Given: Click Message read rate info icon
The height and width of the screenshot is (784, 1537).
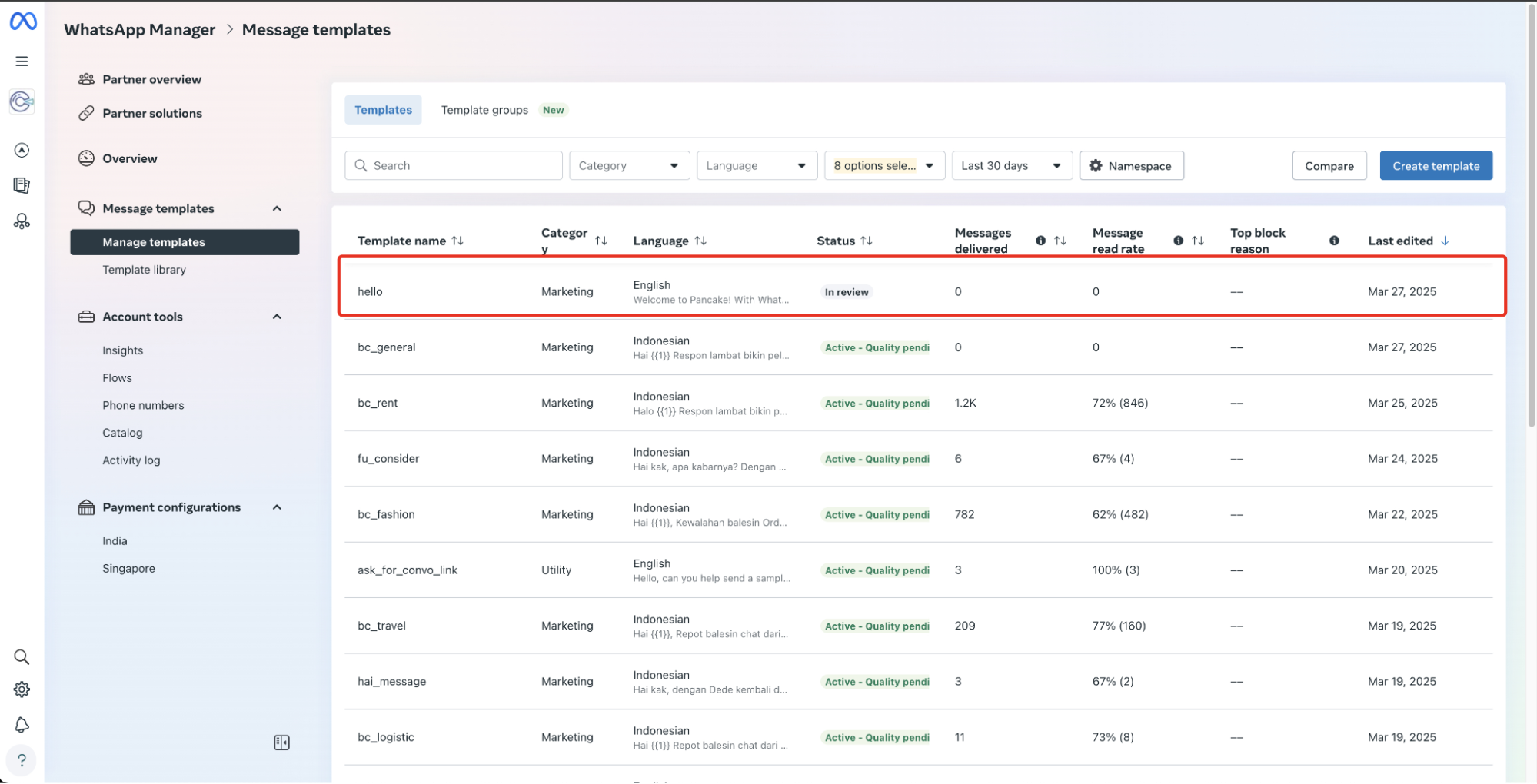Looking at the screenshot, I should coord(1178,241).
